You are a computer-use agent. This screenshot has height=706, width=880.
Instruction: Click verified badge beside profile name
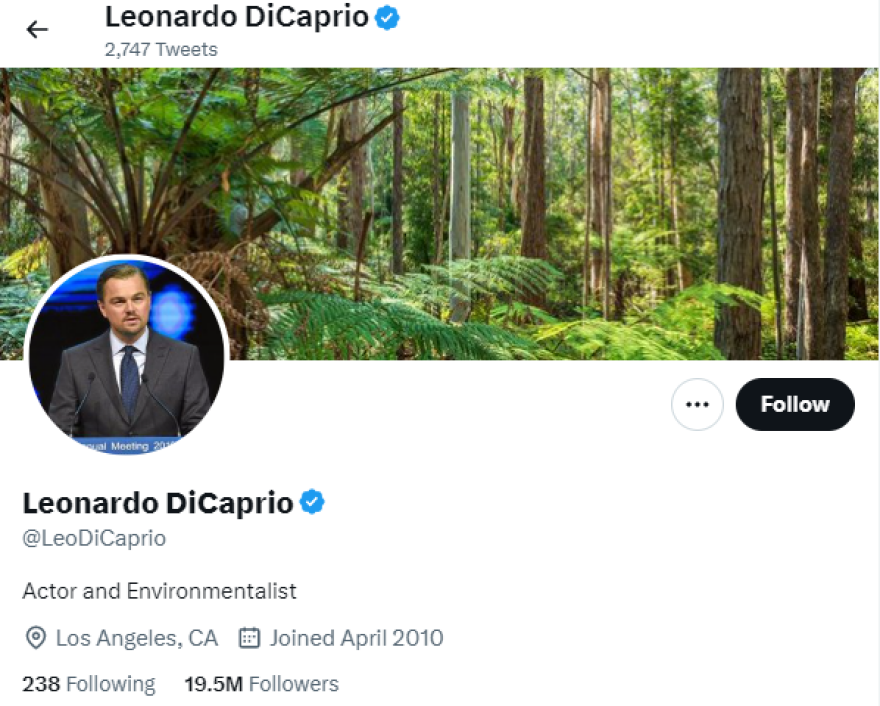pos(313,502)
